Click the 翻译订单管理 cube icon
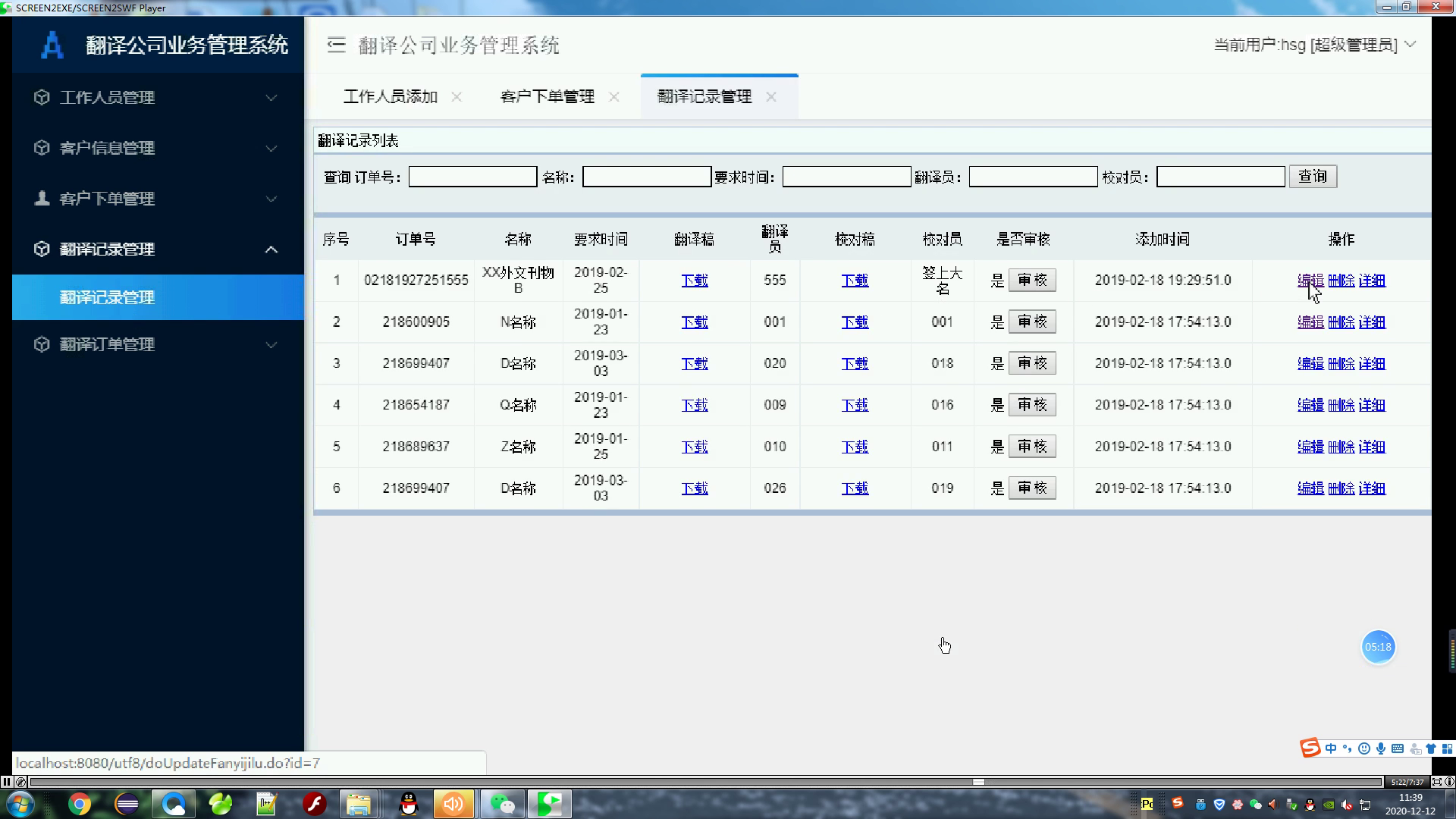Screen dimensions: 1456x819 click(42, 344)
